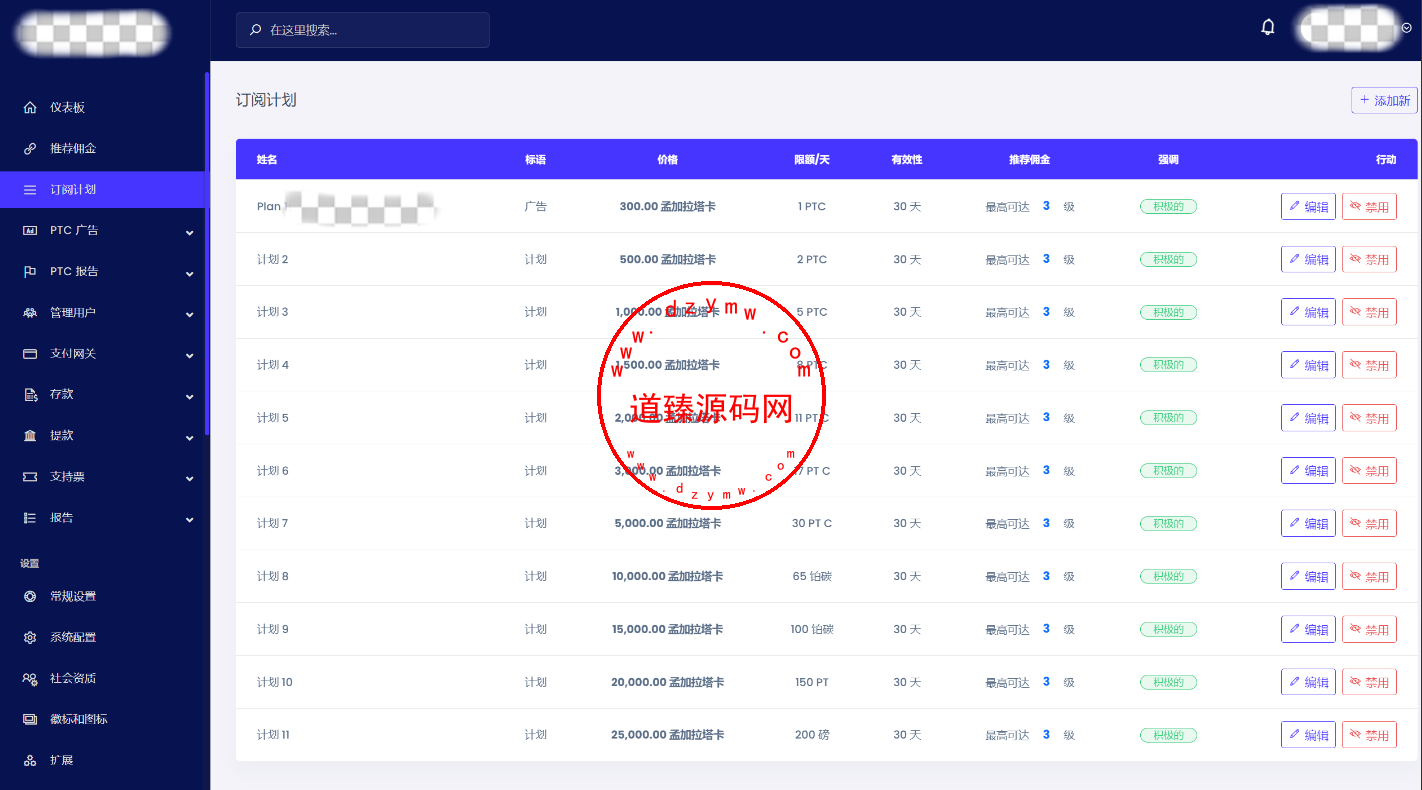The width and height of the screenshot is (1422, 790).
Task: Expand the 提款 submenu arrow
Action: tap(190, 437)
